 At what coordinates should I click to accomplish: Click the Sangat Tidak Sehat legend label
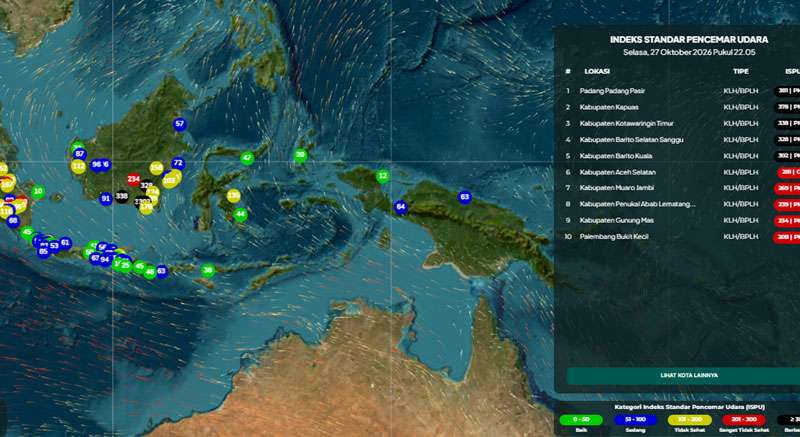pyautogui.click(x=744, y=431)
